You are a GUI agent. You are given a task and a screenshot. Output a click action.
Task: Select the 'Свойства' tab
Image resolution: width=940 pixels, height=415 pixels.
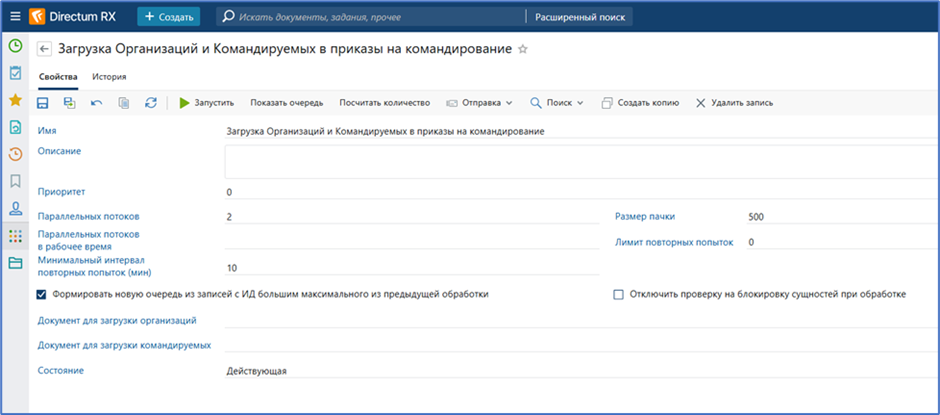(x=58, y=76)
